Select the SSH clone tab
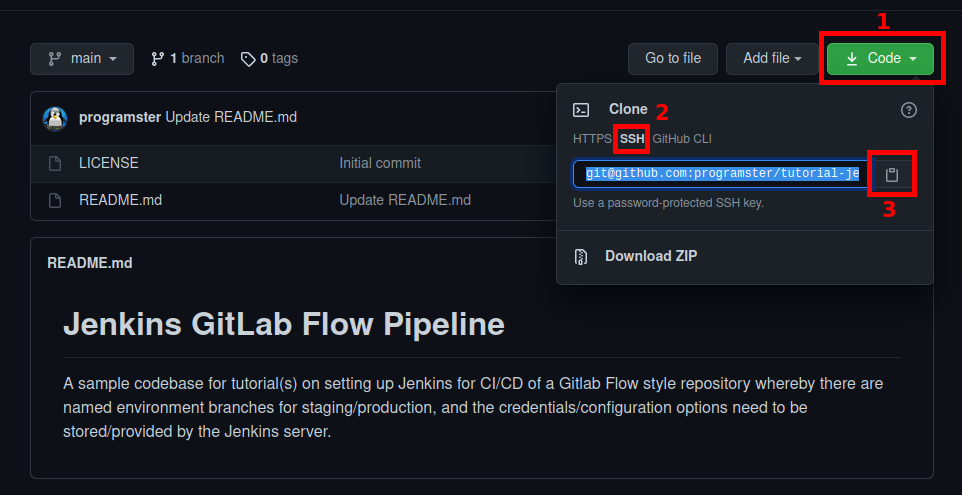The width and height of the screenshot is (962, 495). pos(632,139)
